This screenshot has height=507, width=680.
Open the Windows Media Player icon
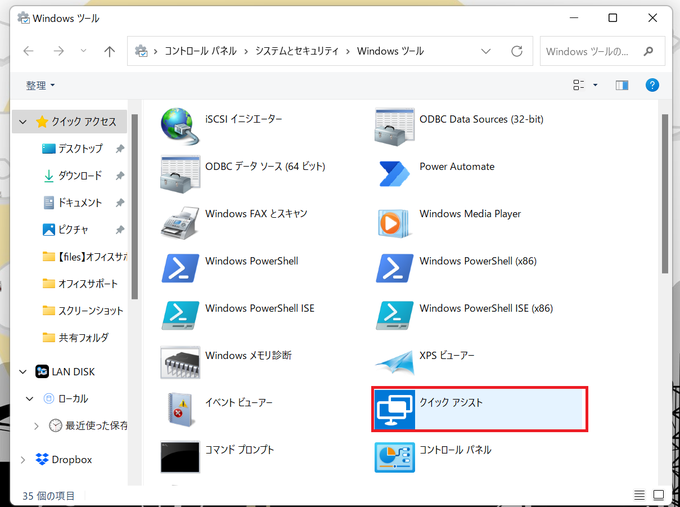point(393,223)
